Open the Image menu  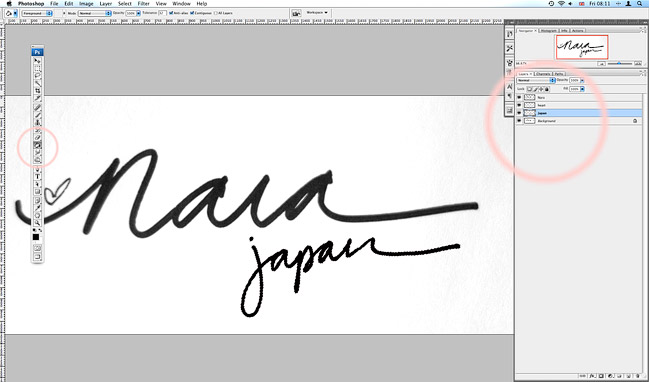click(x=86, y=4)
